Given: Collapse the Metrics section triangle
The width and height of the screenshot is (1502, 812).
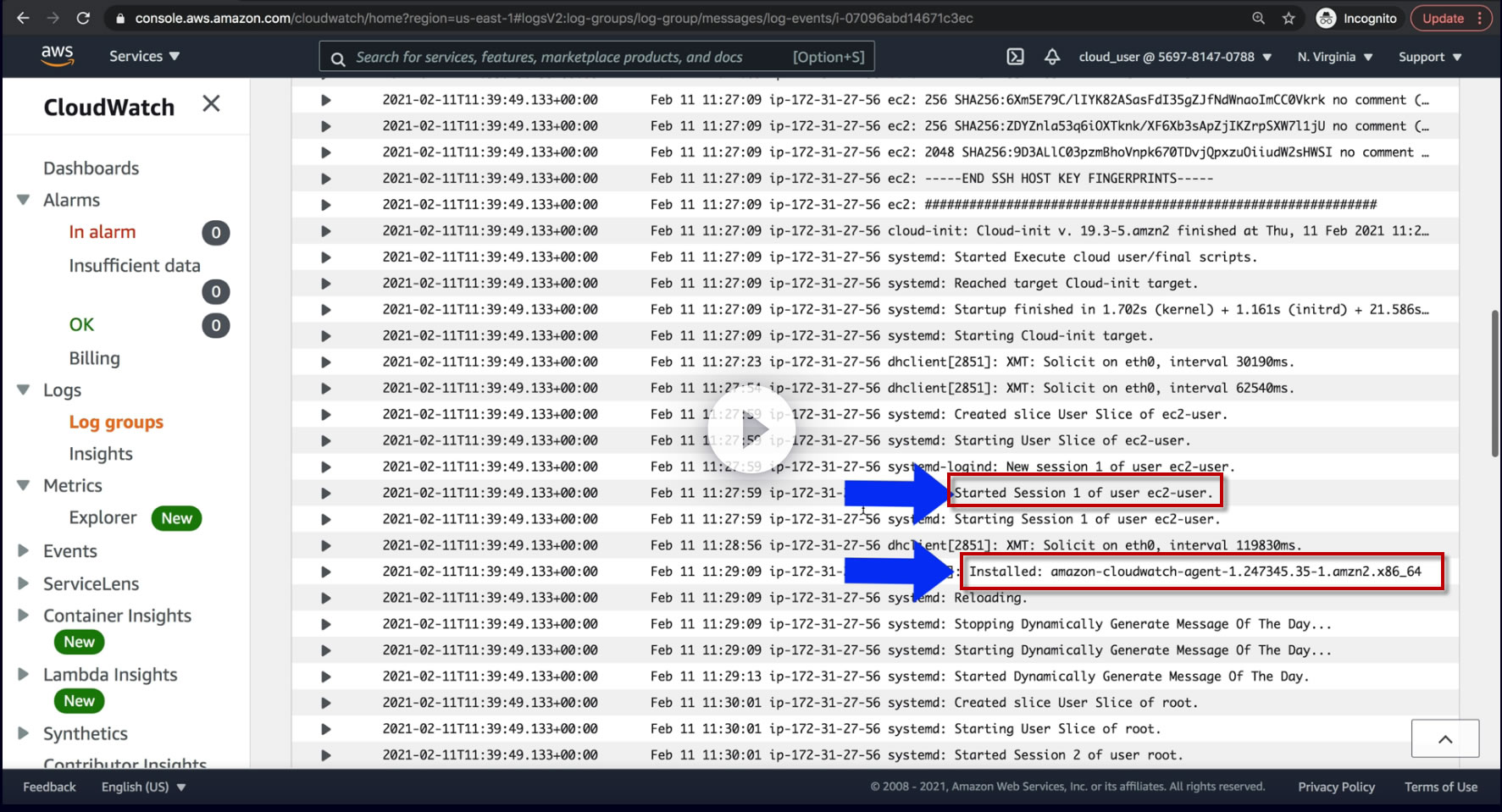Looking at the screenshot, I should [x=24, y=485].
